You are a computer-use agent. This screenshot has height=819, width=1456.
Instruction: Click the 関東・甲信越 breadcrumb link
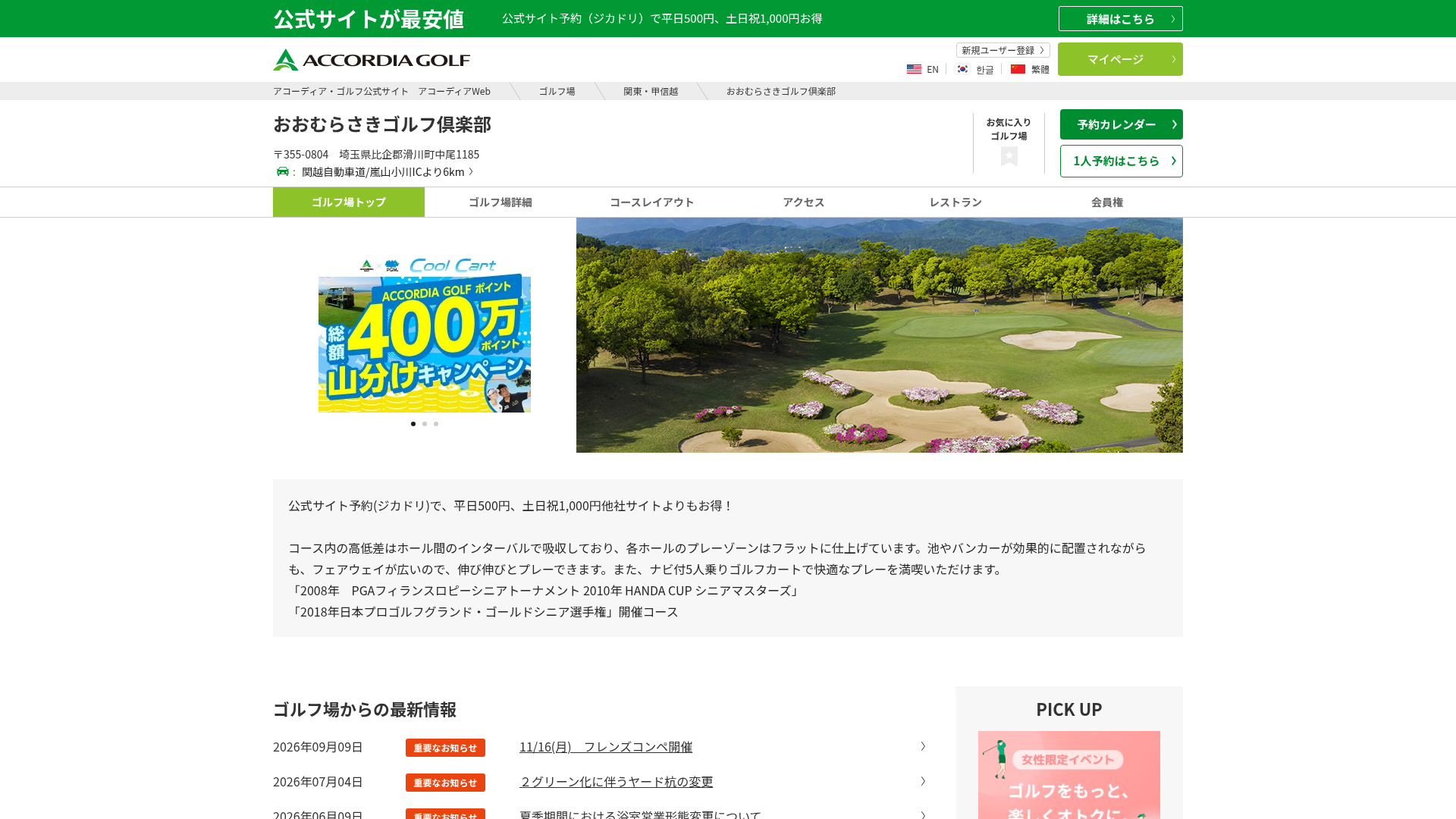[x=651, y=91]
